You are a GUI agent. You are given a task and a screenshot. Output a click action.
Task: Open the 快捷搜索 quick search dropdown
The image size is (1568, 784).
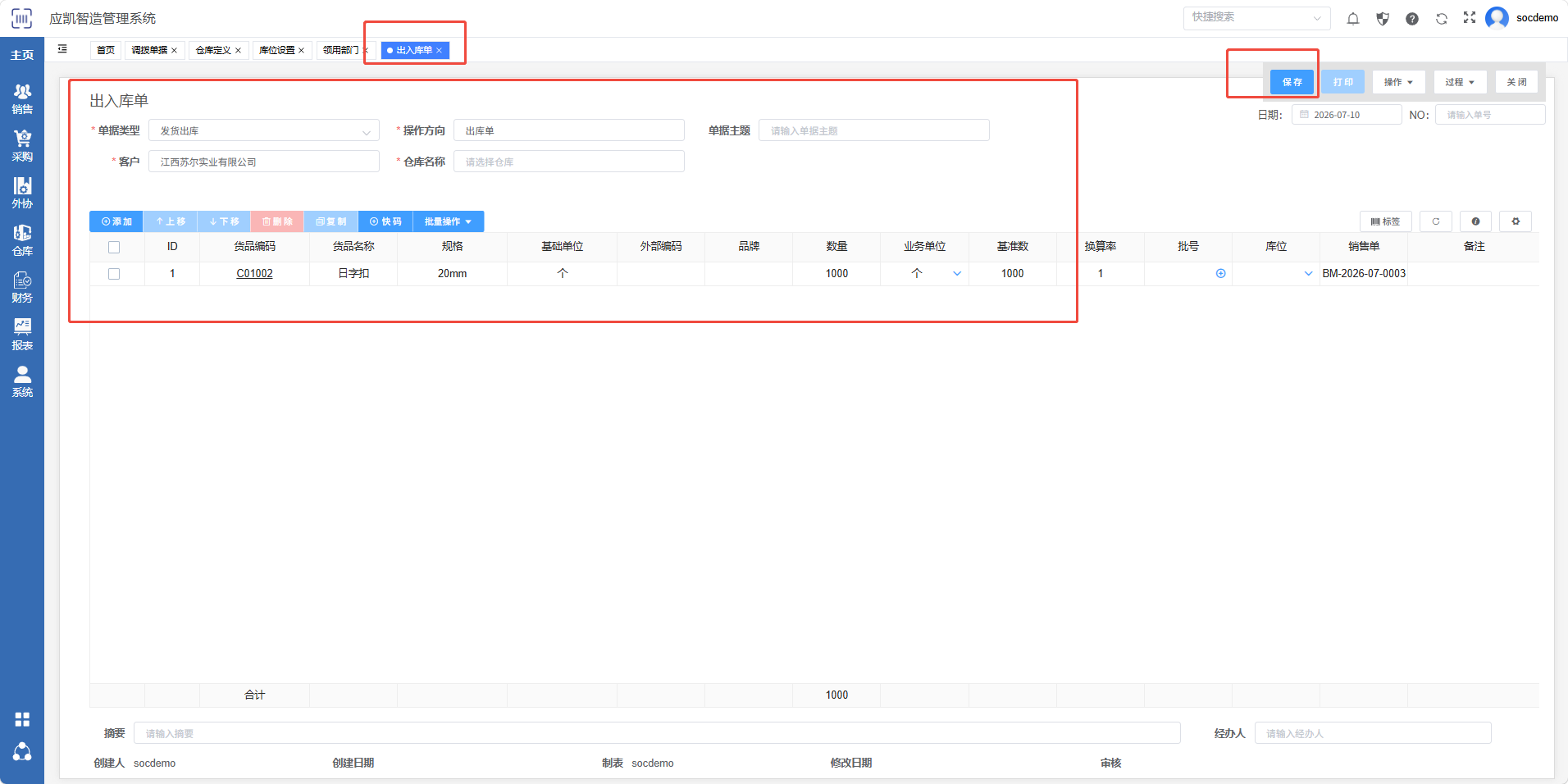click(1256, 17)
